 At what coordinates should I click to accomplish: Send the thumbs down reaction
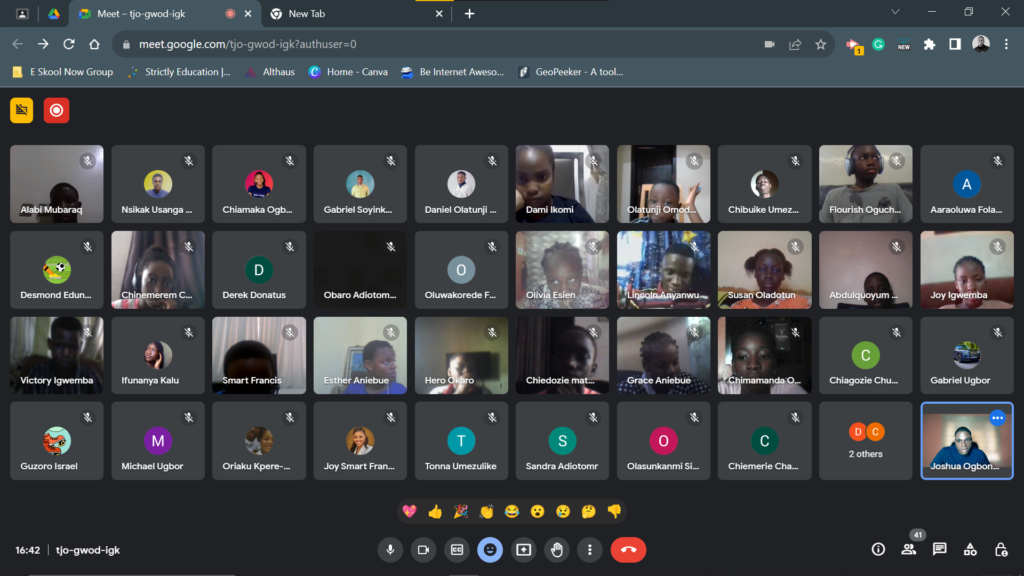[x=615, y=511]
